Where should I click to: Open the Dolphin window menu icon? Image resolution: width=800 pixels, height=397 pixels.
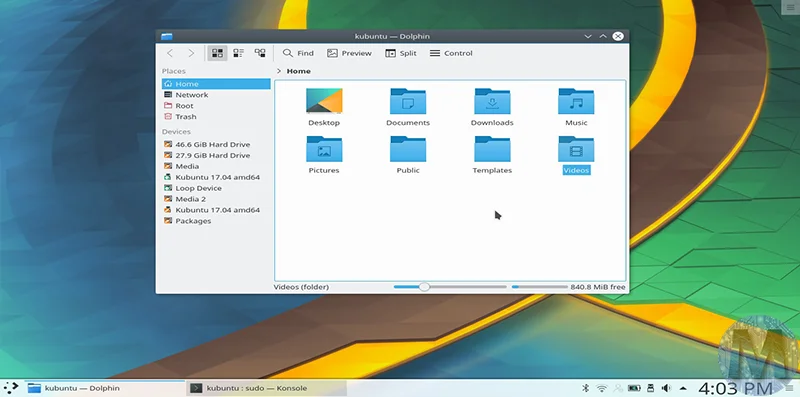[x=166, y=36]
